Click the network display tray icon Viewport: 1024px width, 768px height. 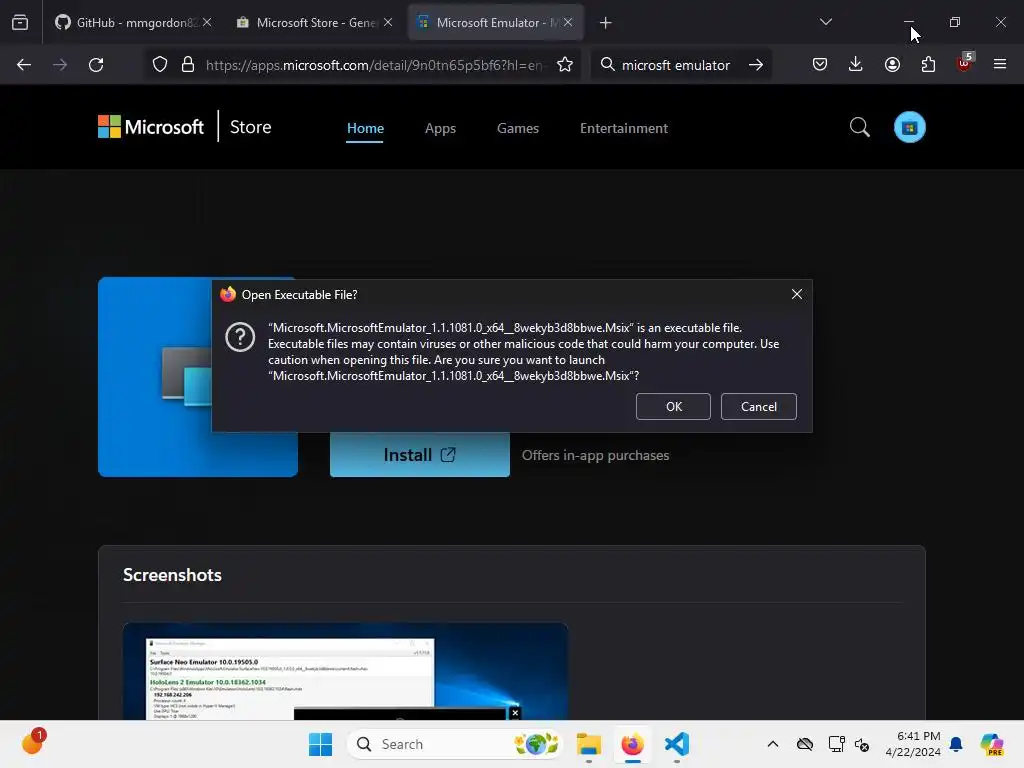(836, 744)
